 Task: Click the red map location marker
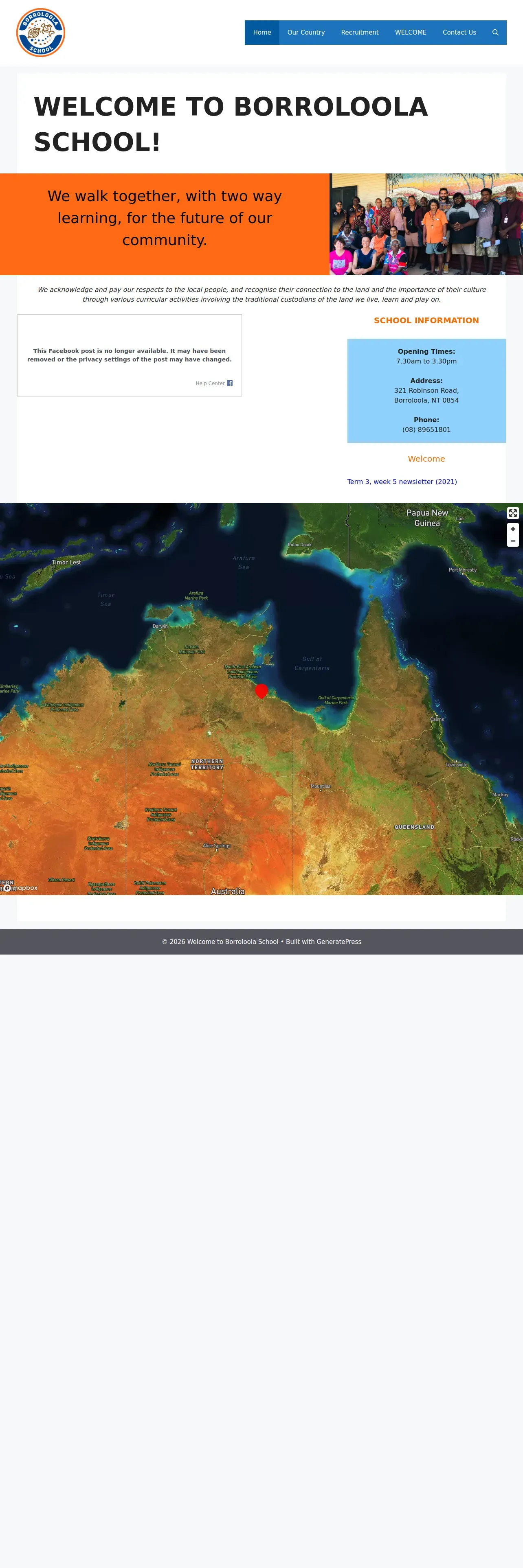pyautogui.click(x=261, y=691)
